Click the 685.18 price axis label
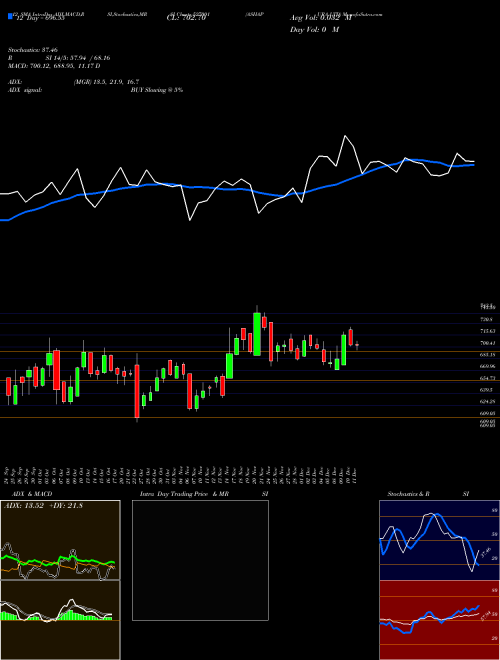 pyautogui.click(x=487, y=355)
